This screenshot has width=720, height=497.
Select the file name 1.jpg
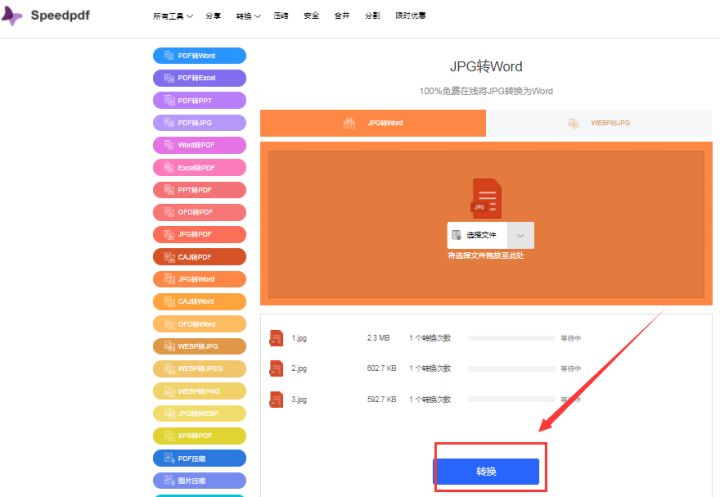click(299, 338)
